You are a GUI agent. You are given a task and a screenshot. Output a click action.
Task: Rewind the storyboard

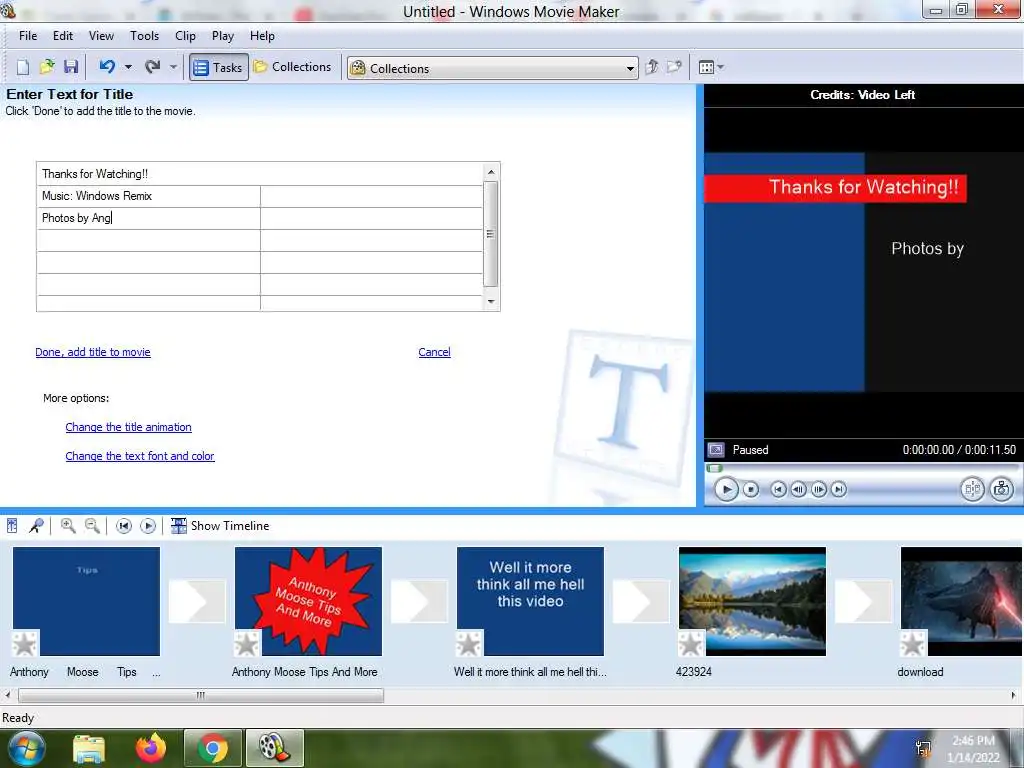(x=123, y=526)
